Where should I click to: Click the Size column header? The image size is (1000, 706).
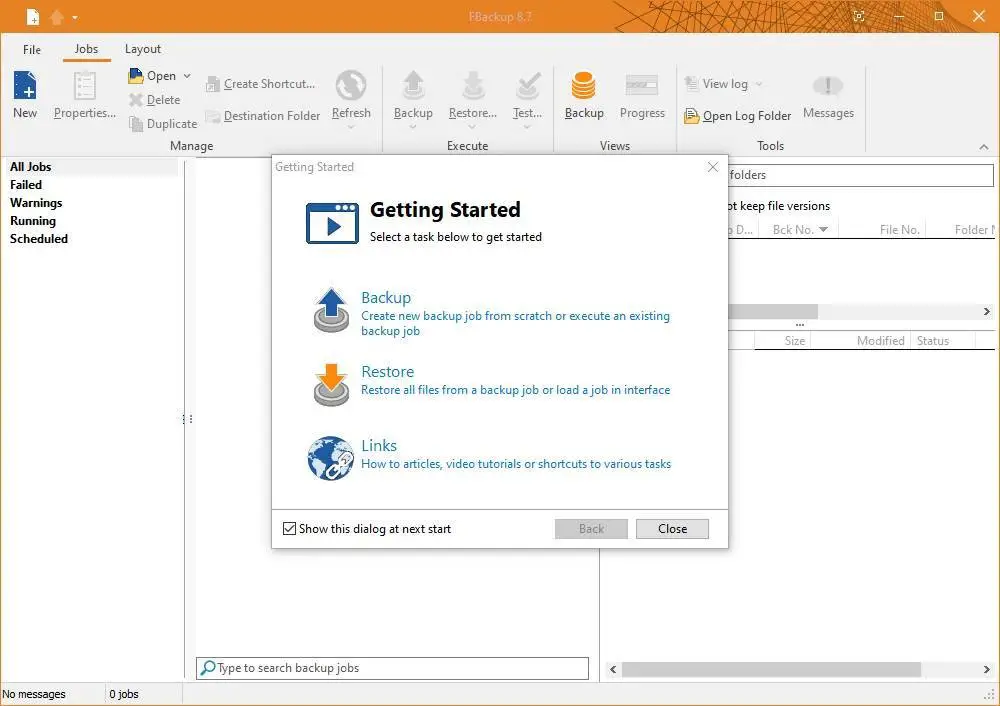tap(795, 341)
